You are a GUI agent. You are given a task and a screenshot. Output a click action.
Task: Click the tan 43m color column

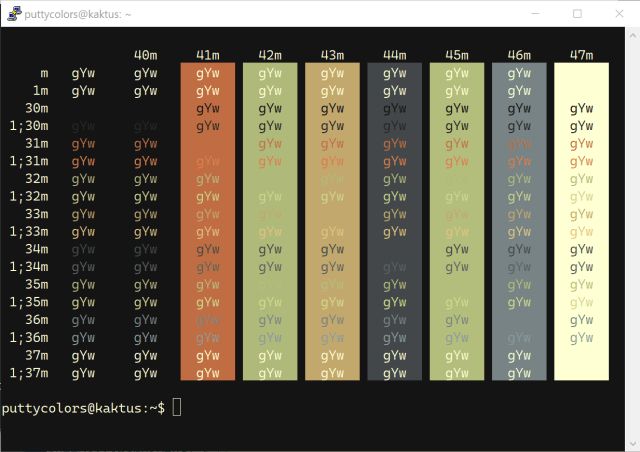tap(332, 220)
